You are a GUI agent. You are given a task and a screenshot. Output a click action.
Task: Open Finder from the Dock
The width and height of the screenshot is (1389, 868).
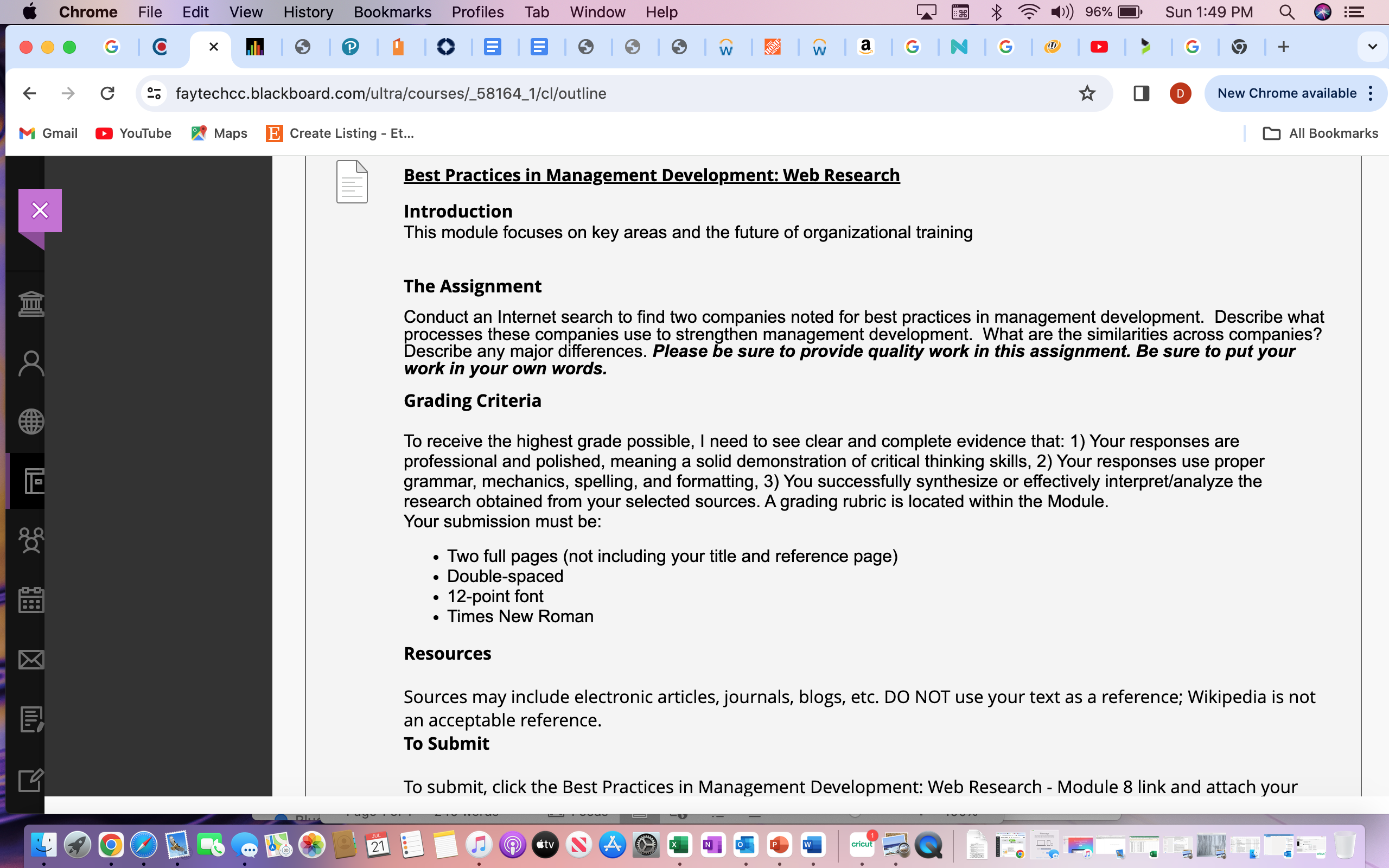tap(44, 845)
